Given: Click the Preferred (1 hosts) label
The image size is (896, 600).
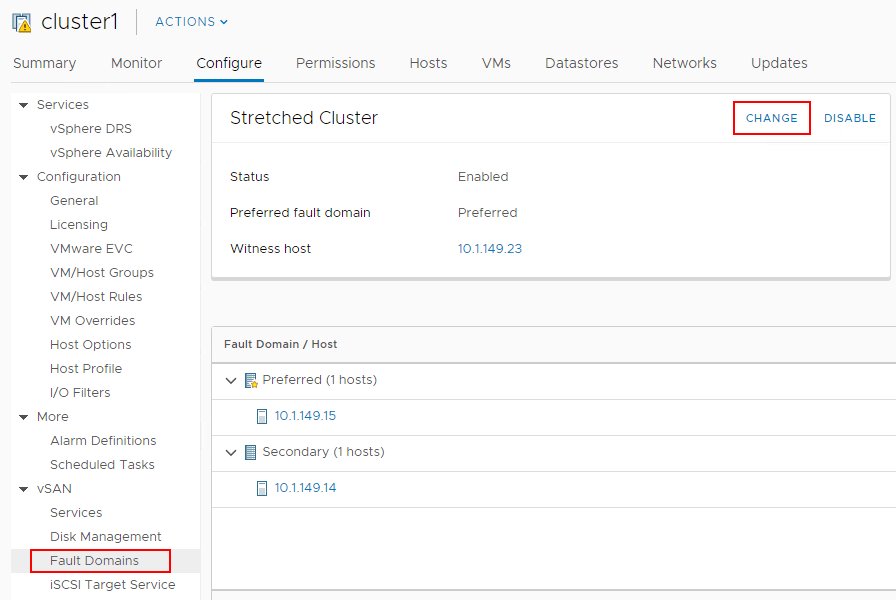Looking at the screenshot, I should pyautogui.click(x=319, y=380).
